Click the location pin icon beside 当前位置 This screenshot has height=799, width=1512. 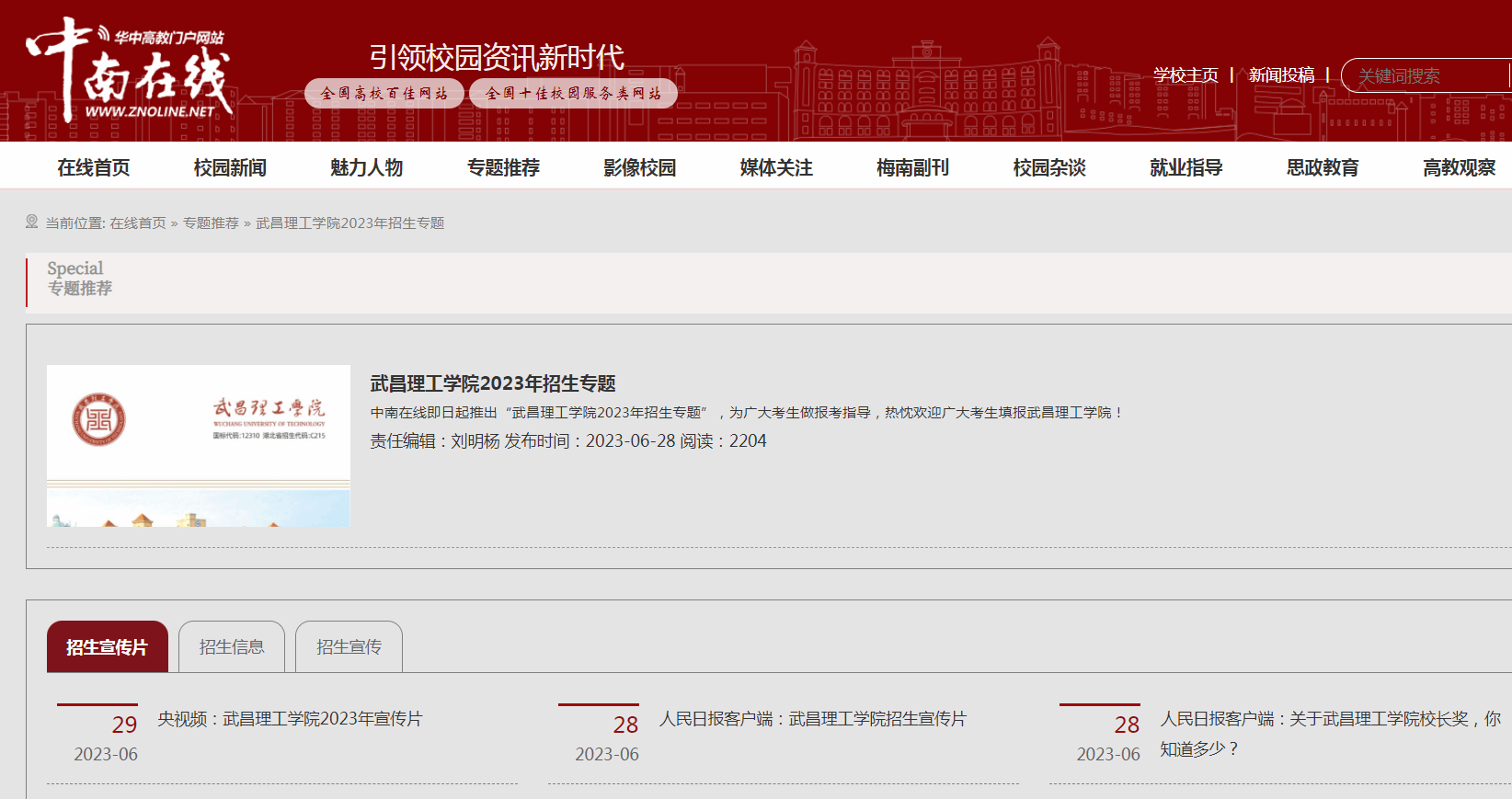[32, 222]
